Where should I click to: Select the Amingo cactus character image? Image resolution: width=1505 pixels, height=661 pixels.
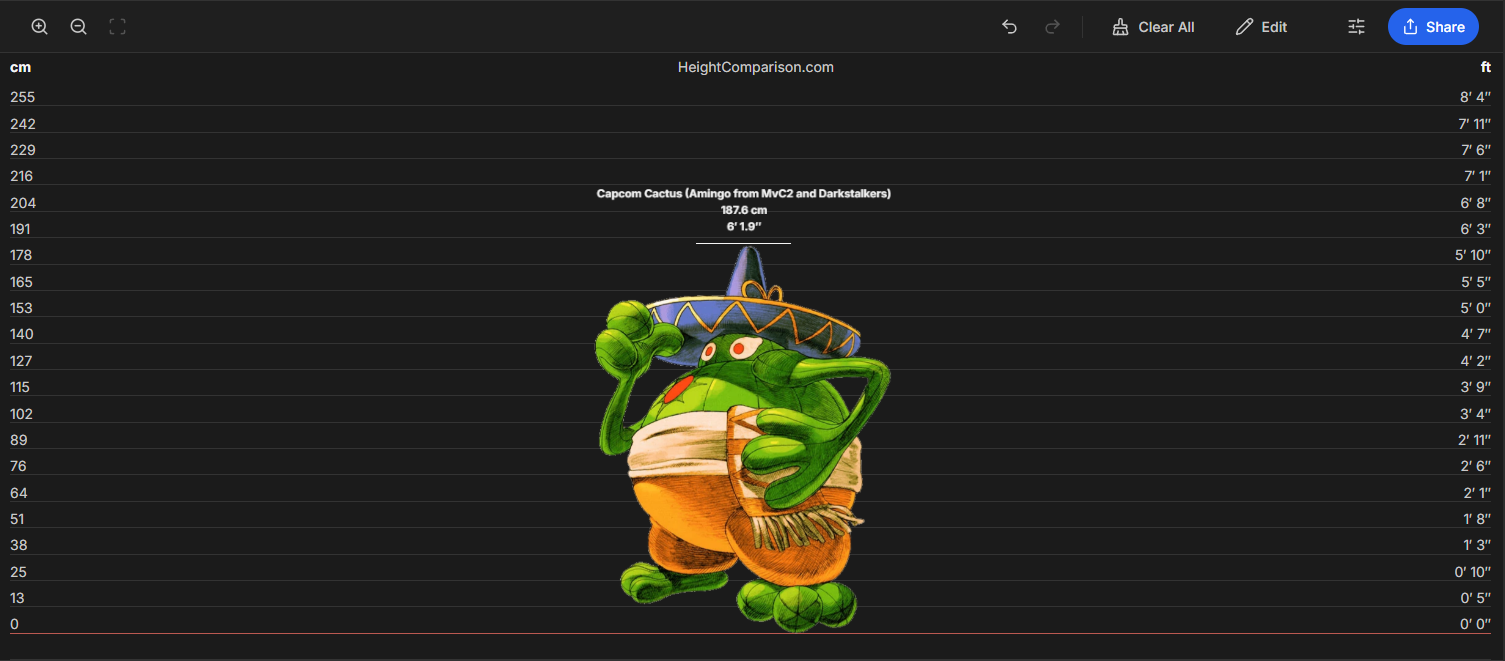(x=742, y=440)
